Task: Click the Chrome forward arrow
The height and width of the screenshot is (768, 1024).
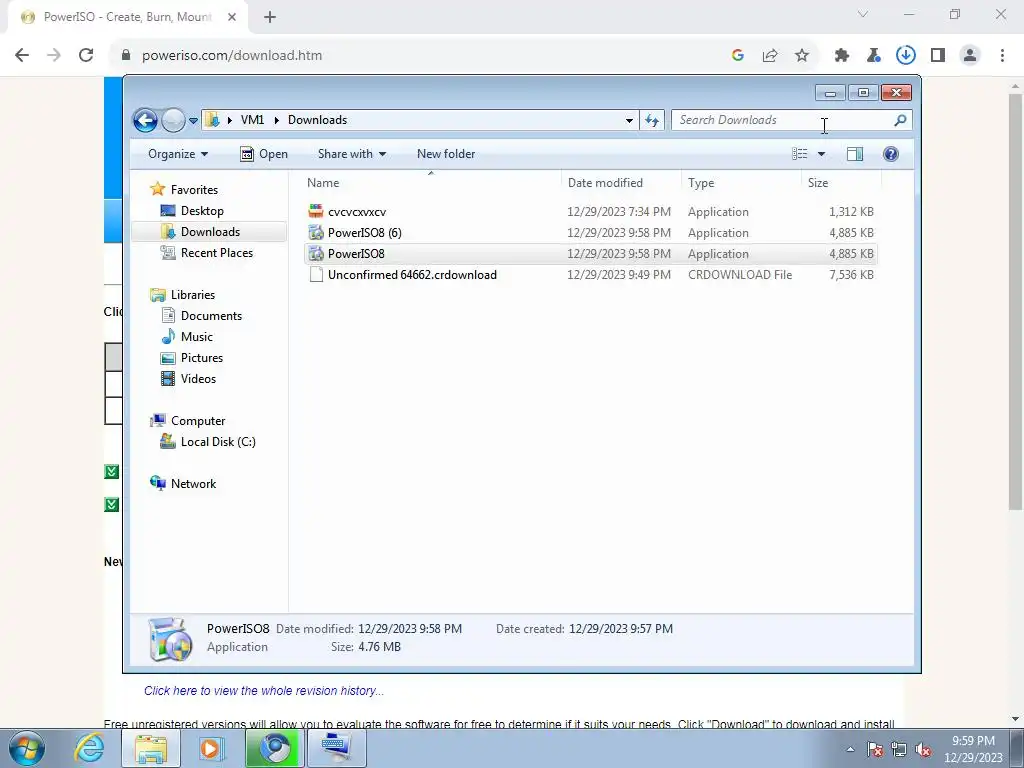Action: (x=54, y=55)
